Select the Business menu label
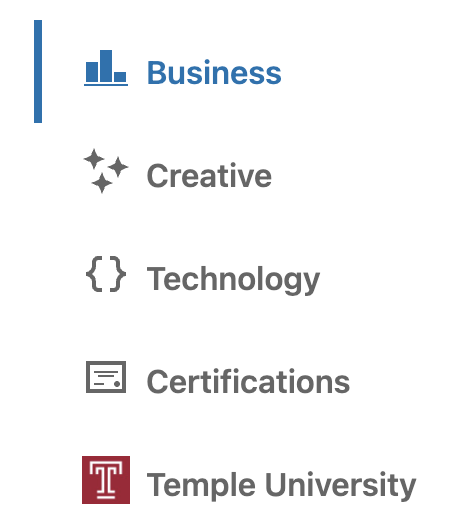 point(214,73)
